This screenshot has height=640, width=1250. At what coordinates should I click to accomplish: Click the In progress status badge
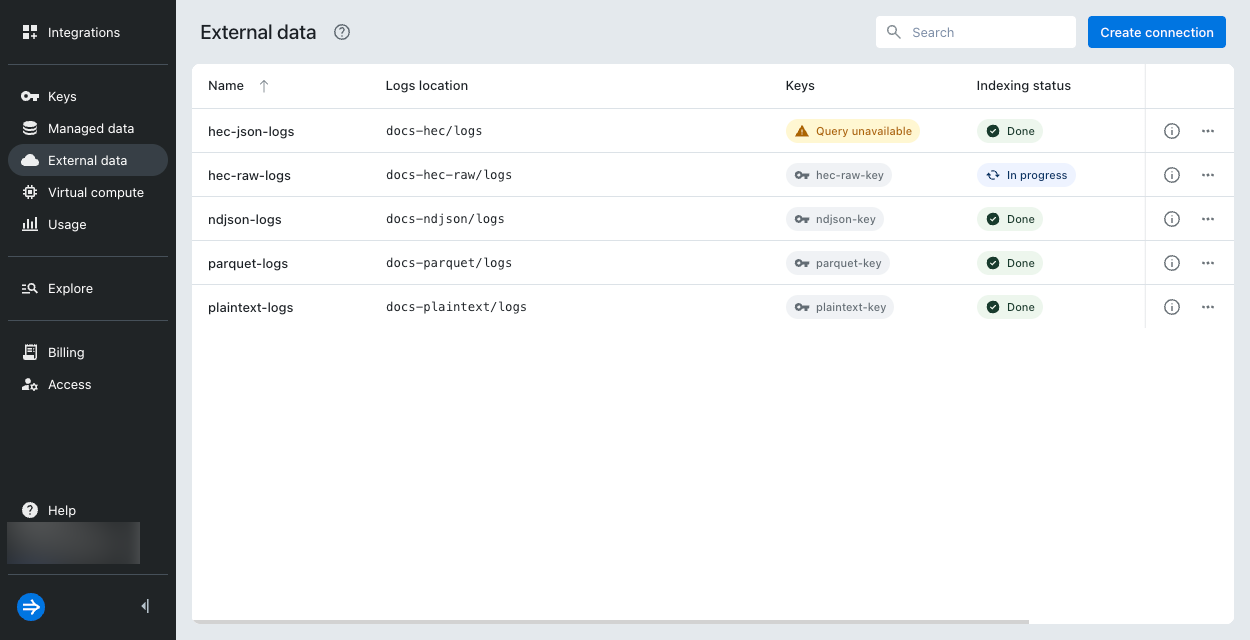[x=1026, y=175]
